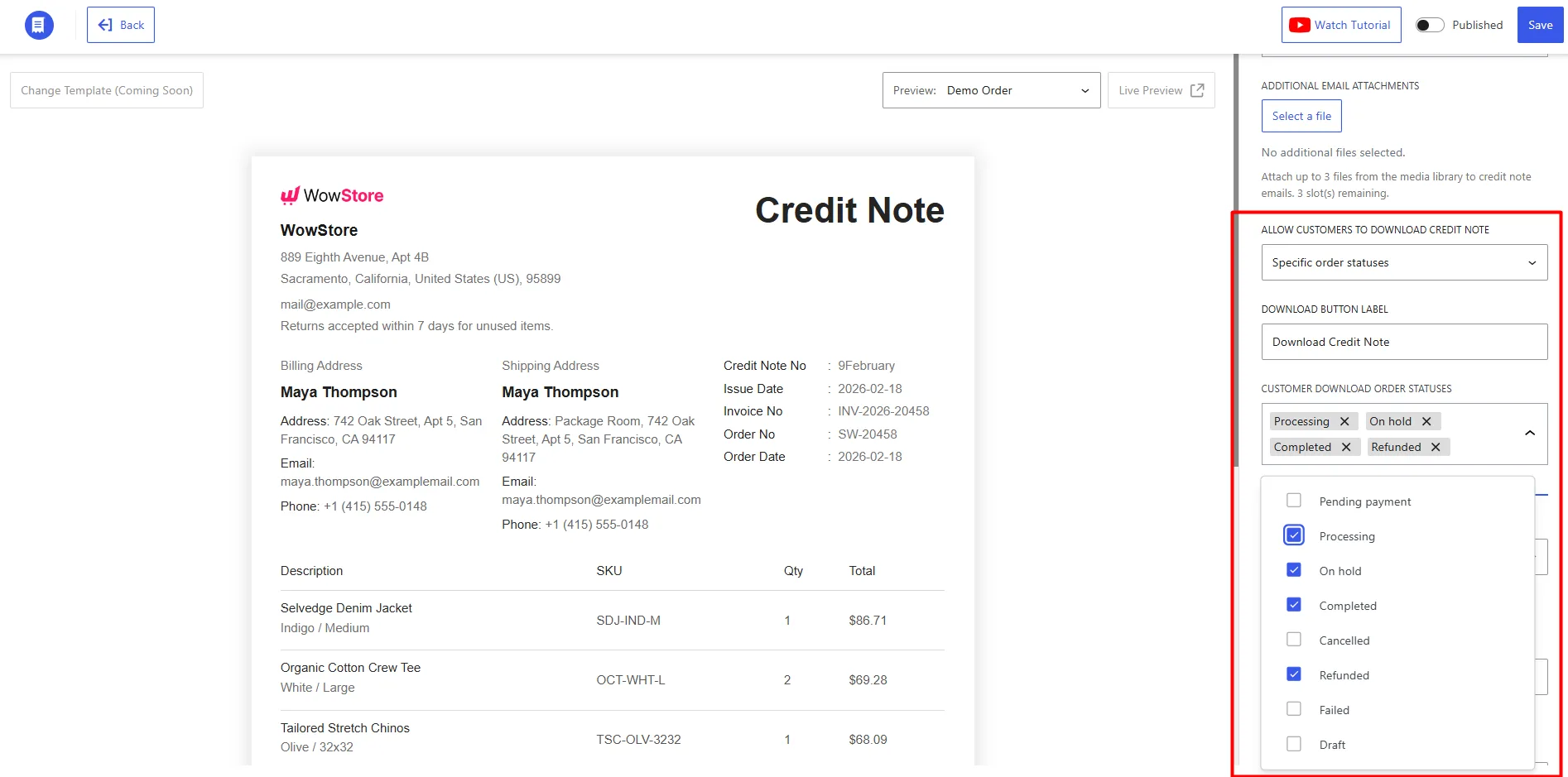Image resolution: width=1568 pixels, height=777 pixels.
Task: Click the SDJ-IND-M SKU cell
Action: click(628, 621)
